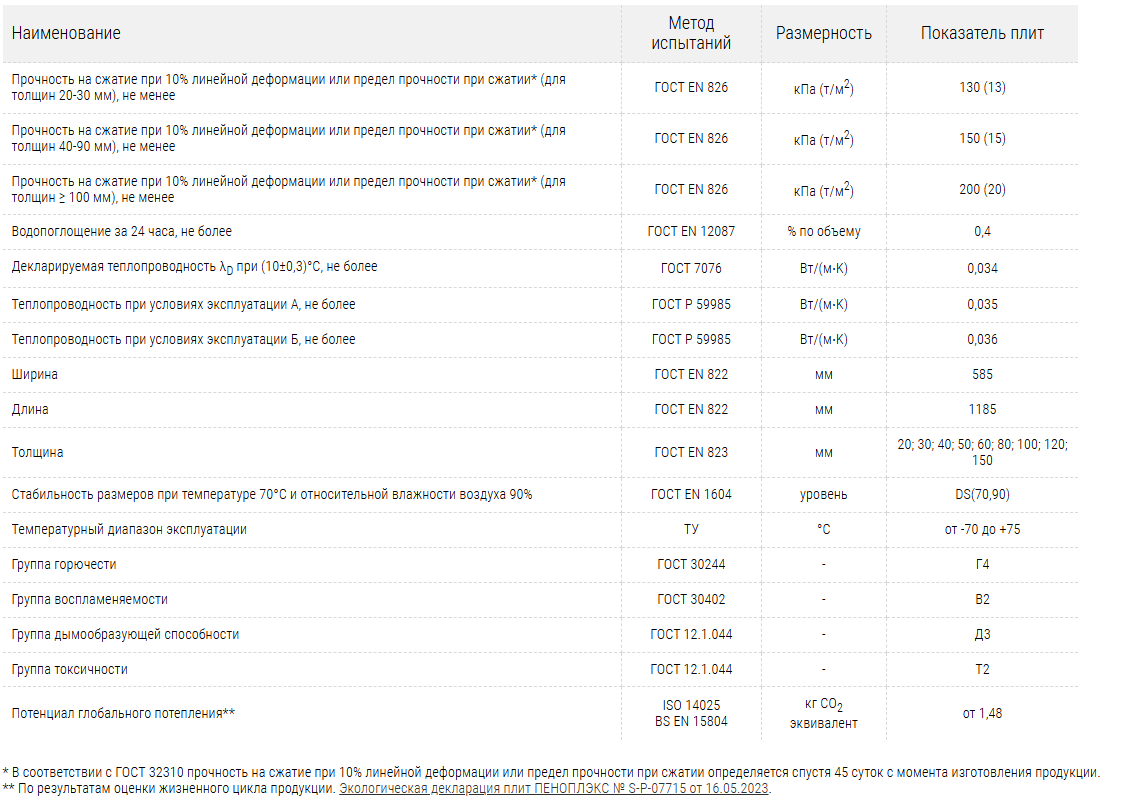The width and height of the screenshot is (1121, 805).
Task: Select the ГОСТ EN 12087 test method cell
Action: point(691,231)
